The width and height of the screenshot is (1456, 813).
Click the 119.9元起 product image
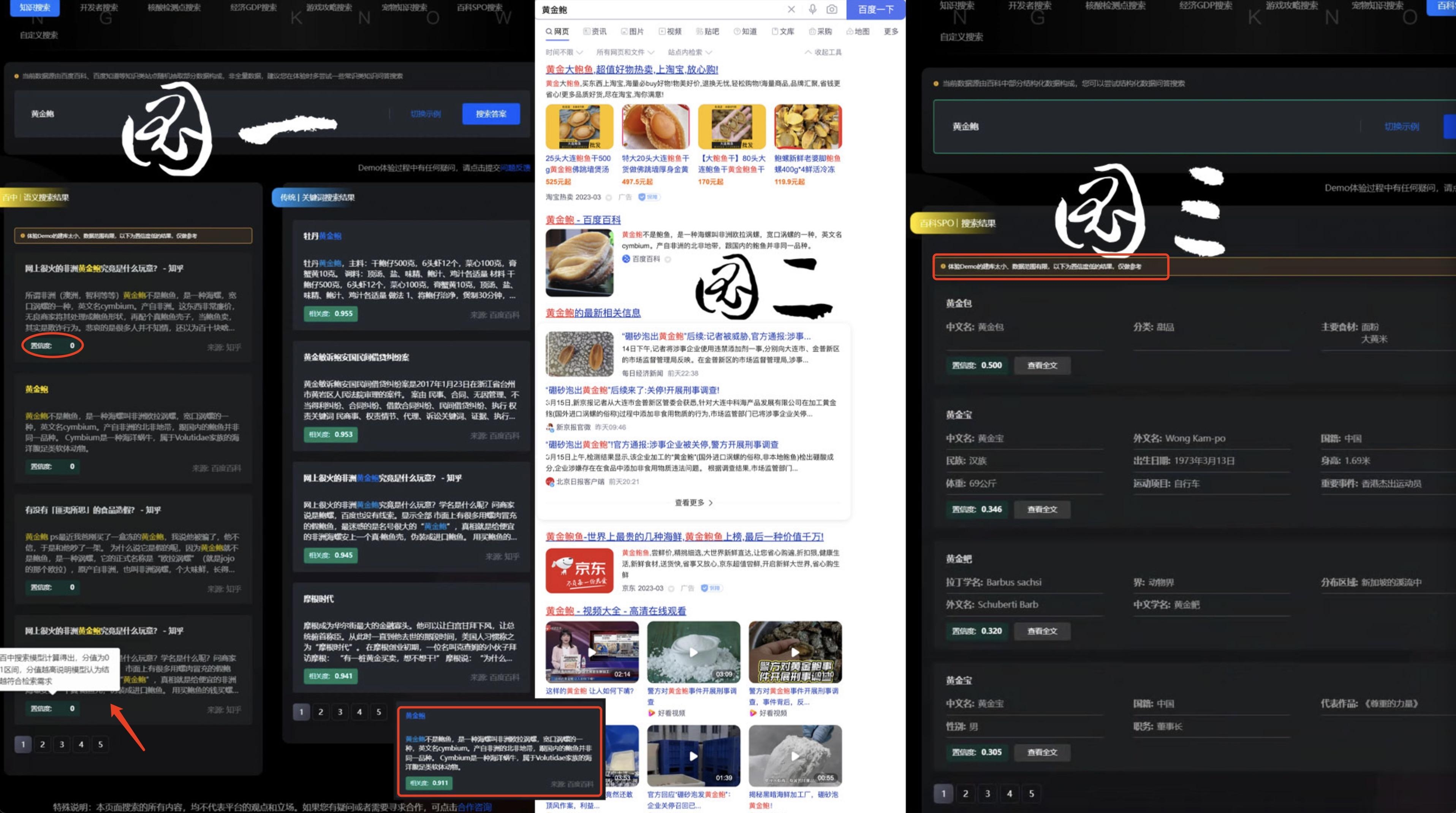(x=808, y=127)
